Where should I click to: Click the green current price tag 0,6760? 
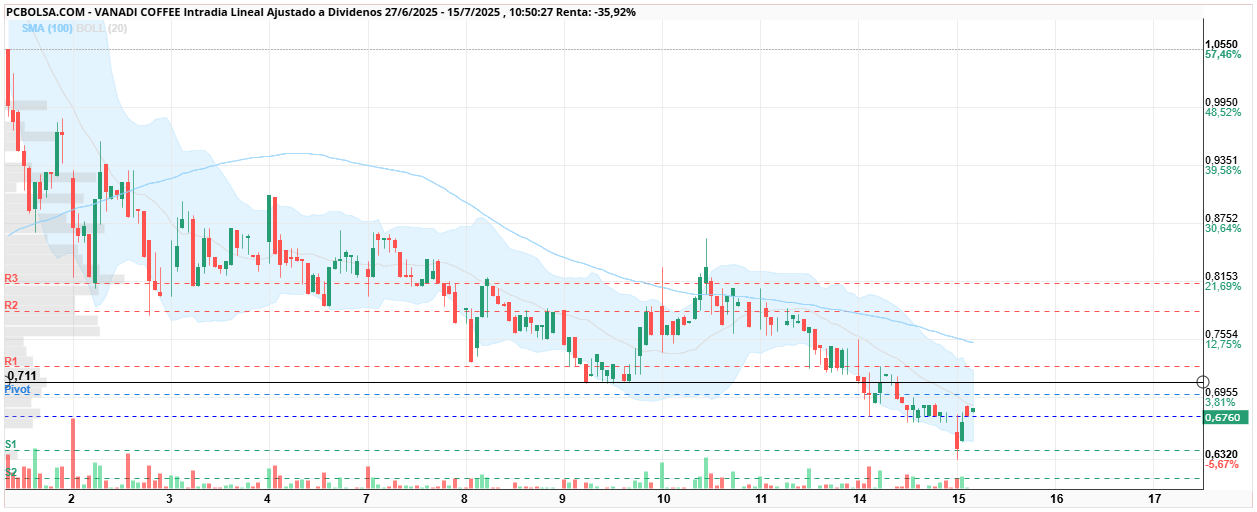[1224, 417]
